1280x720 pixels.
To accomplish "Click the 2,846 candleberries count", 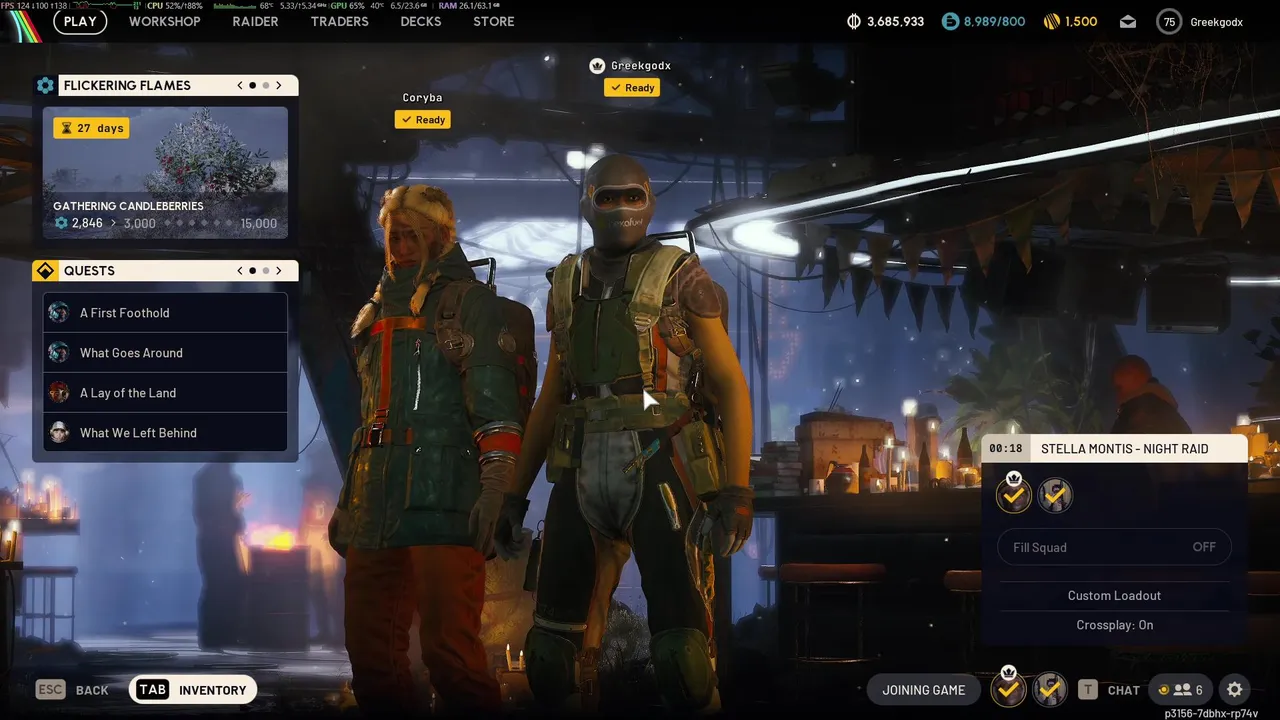I will (87, 224).
